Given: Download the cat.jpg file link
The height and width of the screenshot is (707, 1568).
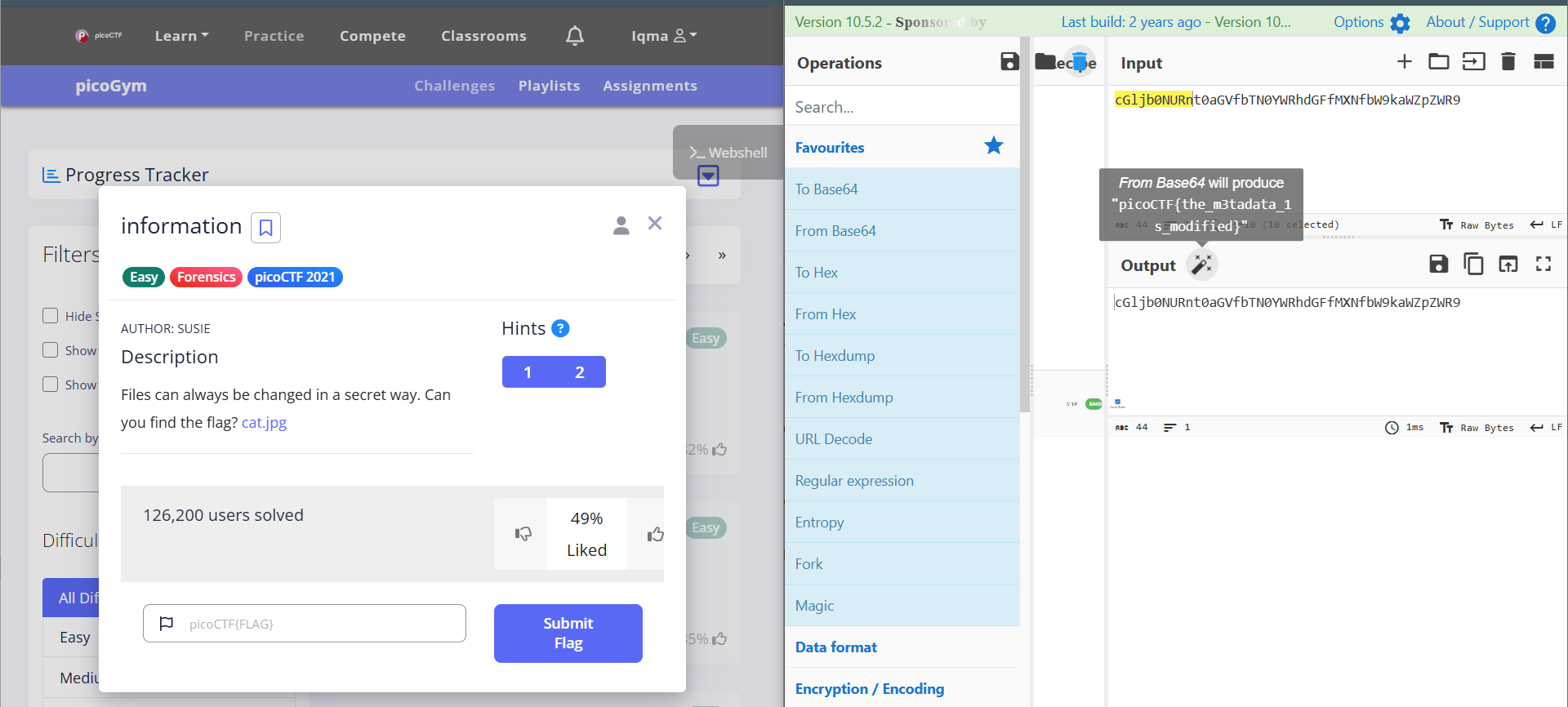Looking at the screenshot, I should (264, 422).
